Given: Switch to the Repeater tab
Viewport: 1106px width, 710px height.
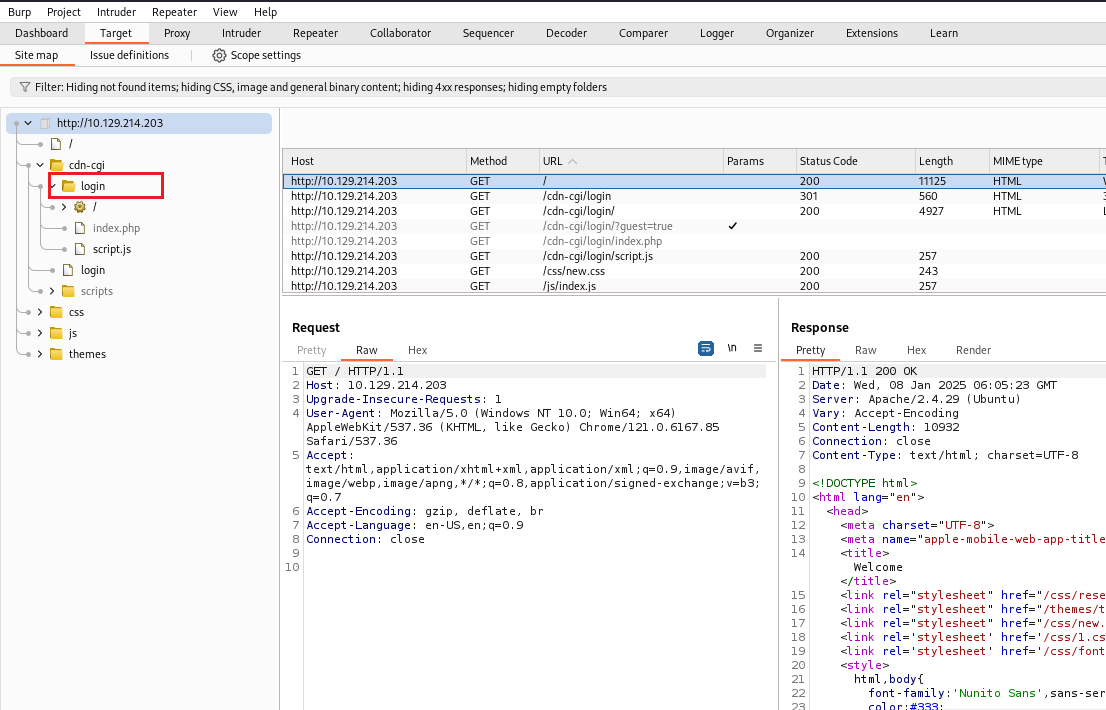Looking at the screenshot, I should [315, 33].
